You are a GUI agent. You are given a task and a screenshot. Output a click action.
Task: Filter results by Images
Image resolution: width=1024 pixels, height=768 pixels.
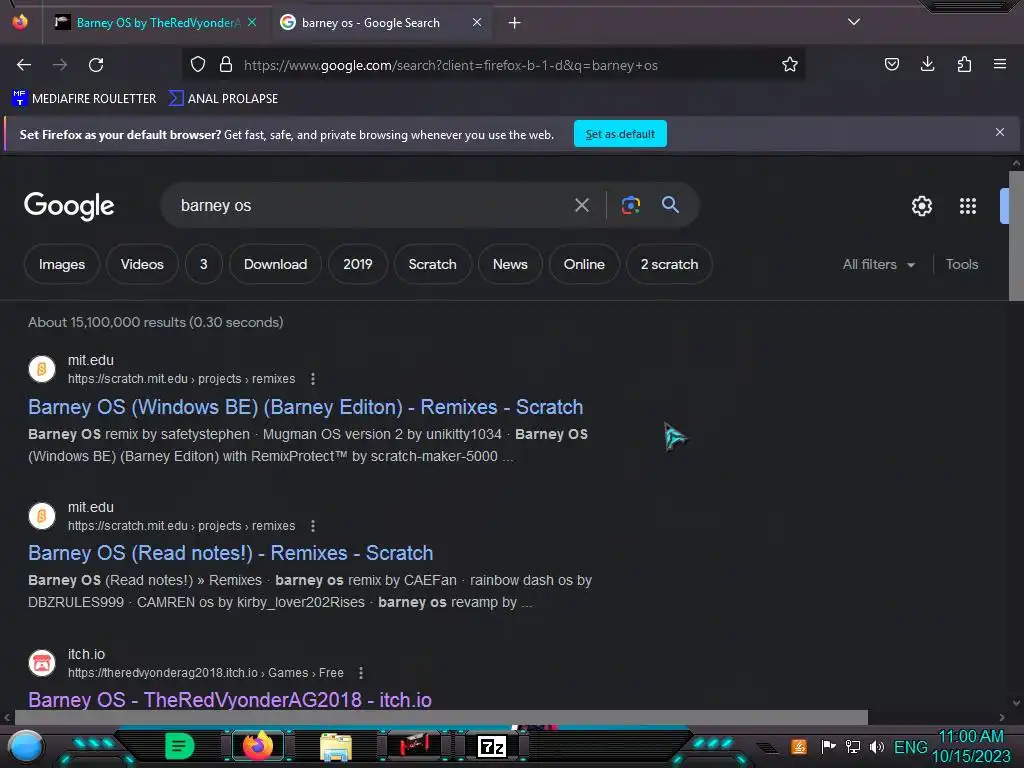(x=62, y=264)
